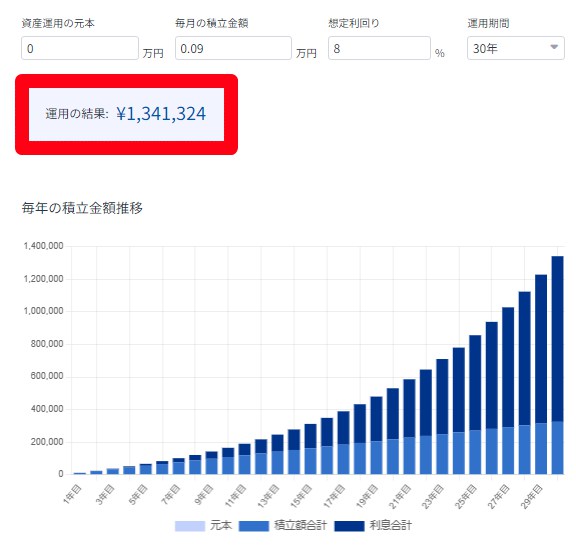Click the 1,000,000 axis label
The width and height of the screenshot is (576, 545).
[x=43, y=311]
